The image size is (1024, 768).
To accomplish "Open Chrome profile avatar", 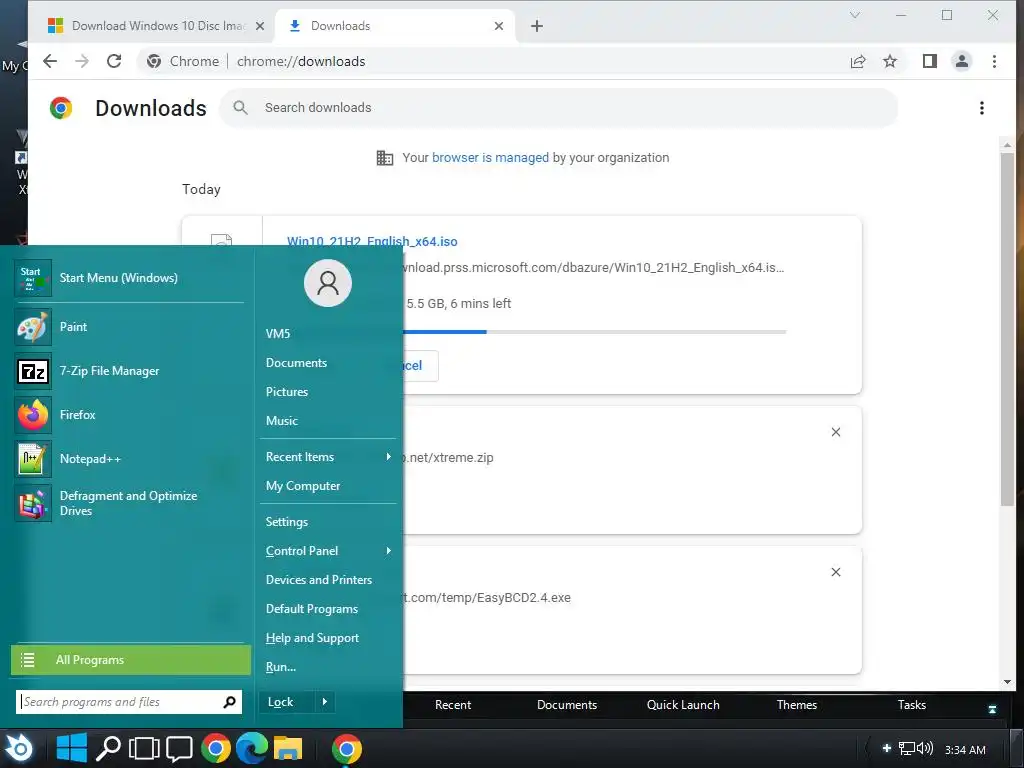I will (x=961, y=61).
